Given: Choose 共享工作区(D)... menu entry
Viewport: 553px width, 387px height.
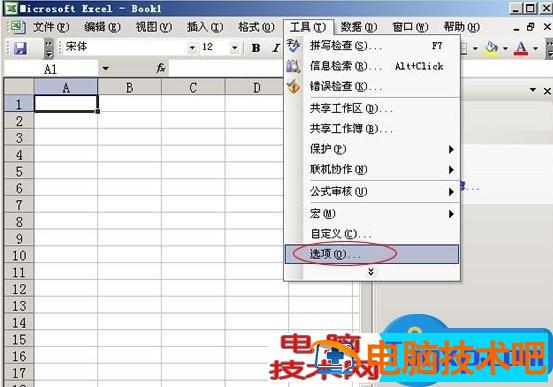Looking at the screenshot, I should pos(372,108).
